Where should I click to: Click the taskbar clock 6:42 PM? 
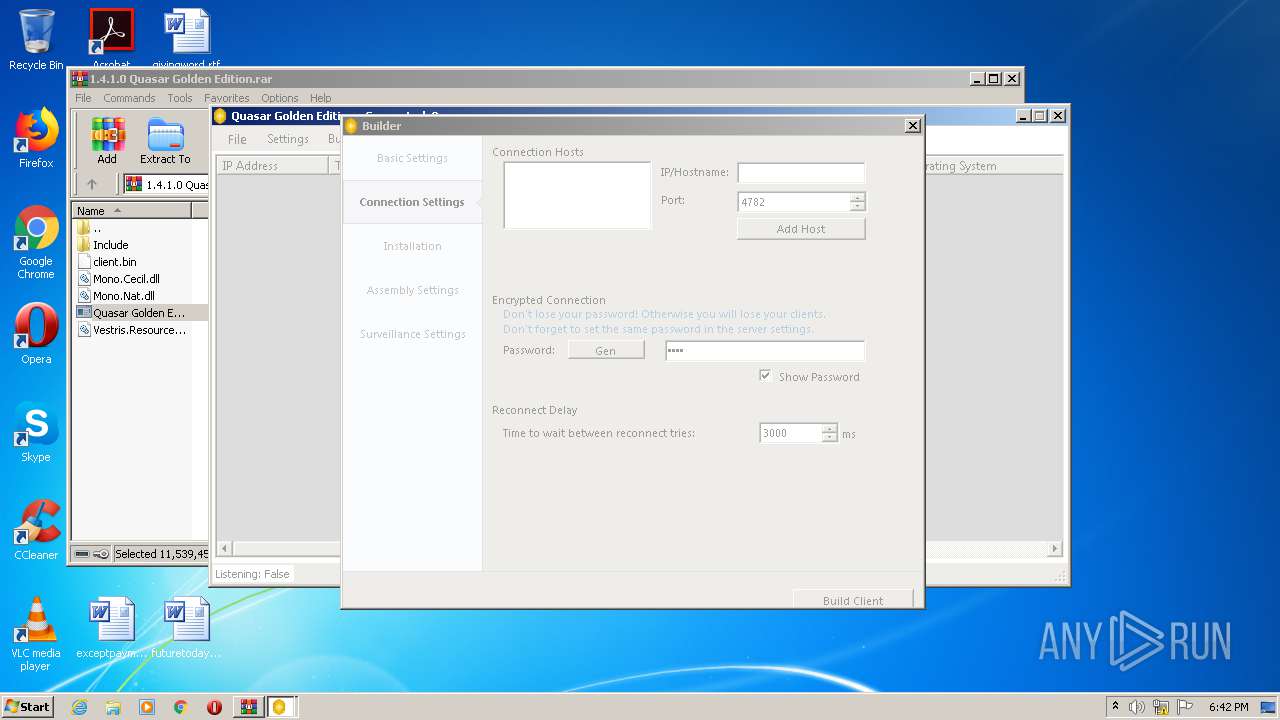(x=1228, y=707)
